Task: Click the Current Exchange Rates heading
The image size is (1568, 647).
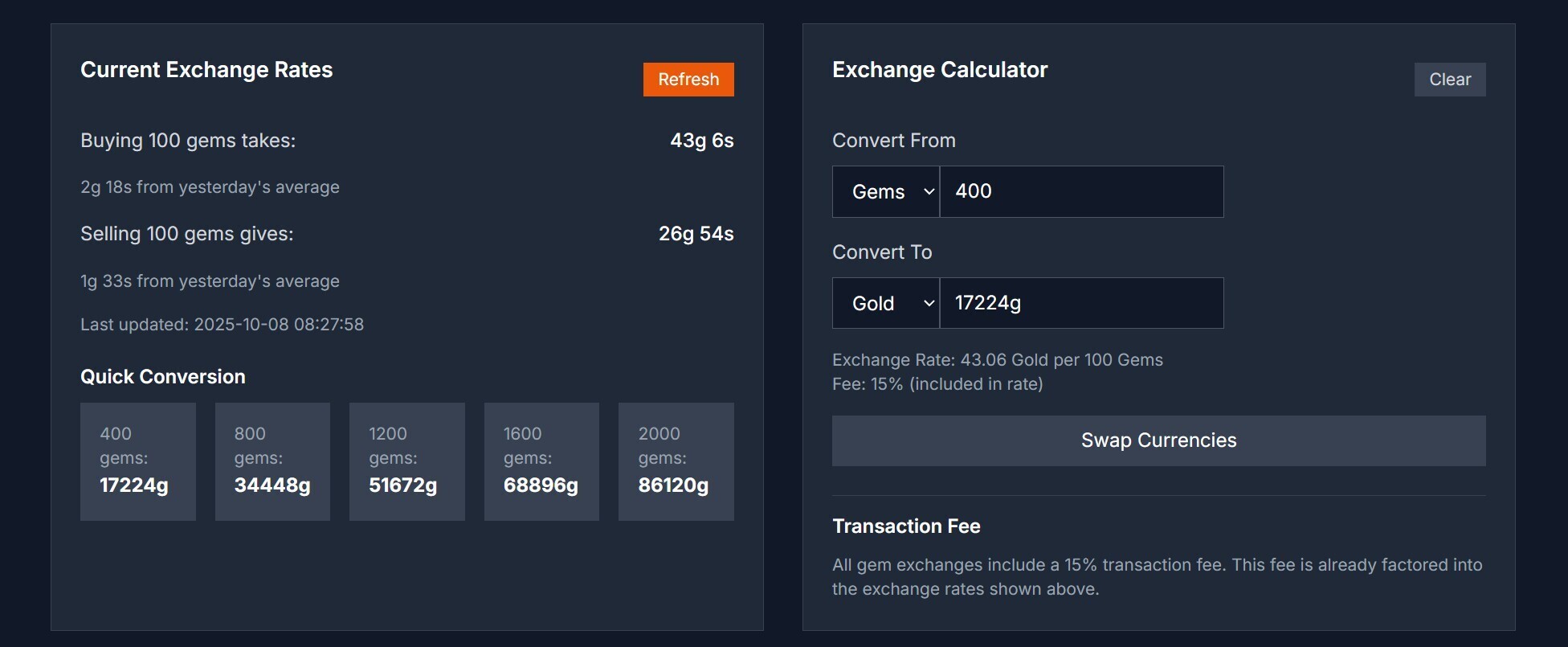Action: pyautogui.click(x=206, y=70)
